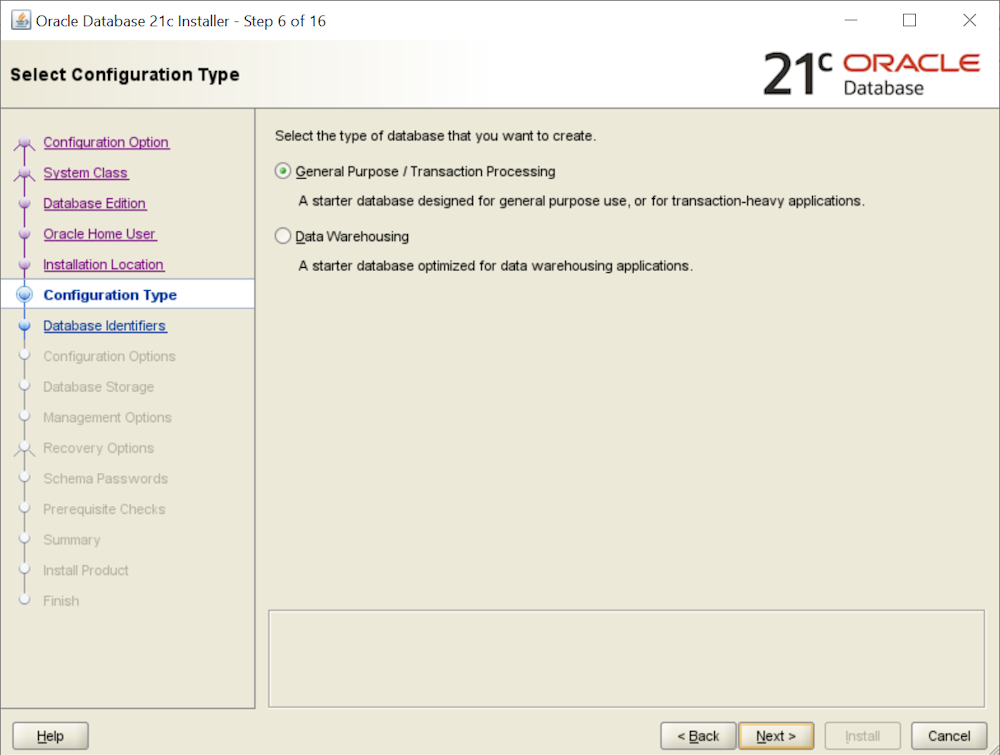Go to the Configuration Option step link
This screenshot has height=755, width=1000.
[106, 143]
